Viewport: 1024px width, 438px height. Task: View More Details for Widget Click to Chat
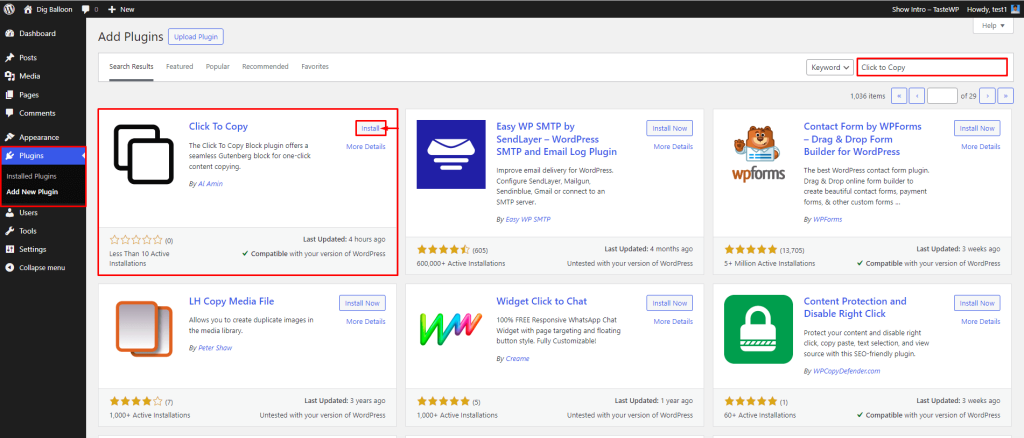click(673, 321)
